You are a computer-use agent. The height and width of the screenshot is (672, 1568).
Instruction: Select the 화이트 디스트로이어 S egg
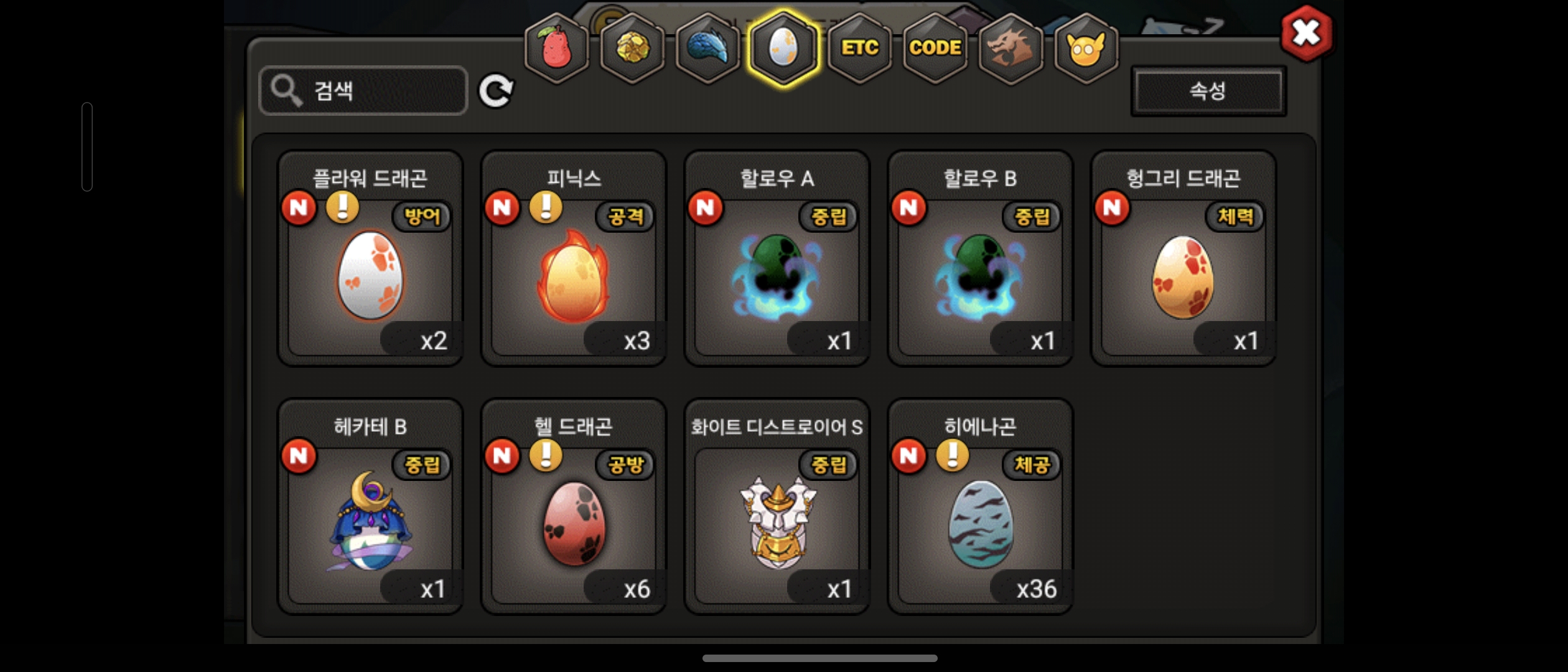777,506
